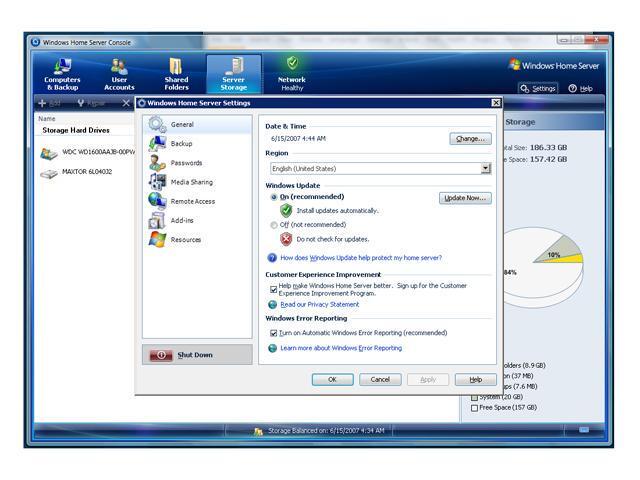This screenshot has width=640, height=480.
Task: Click the Passwords icon in settings list
Action: point(157,163)
